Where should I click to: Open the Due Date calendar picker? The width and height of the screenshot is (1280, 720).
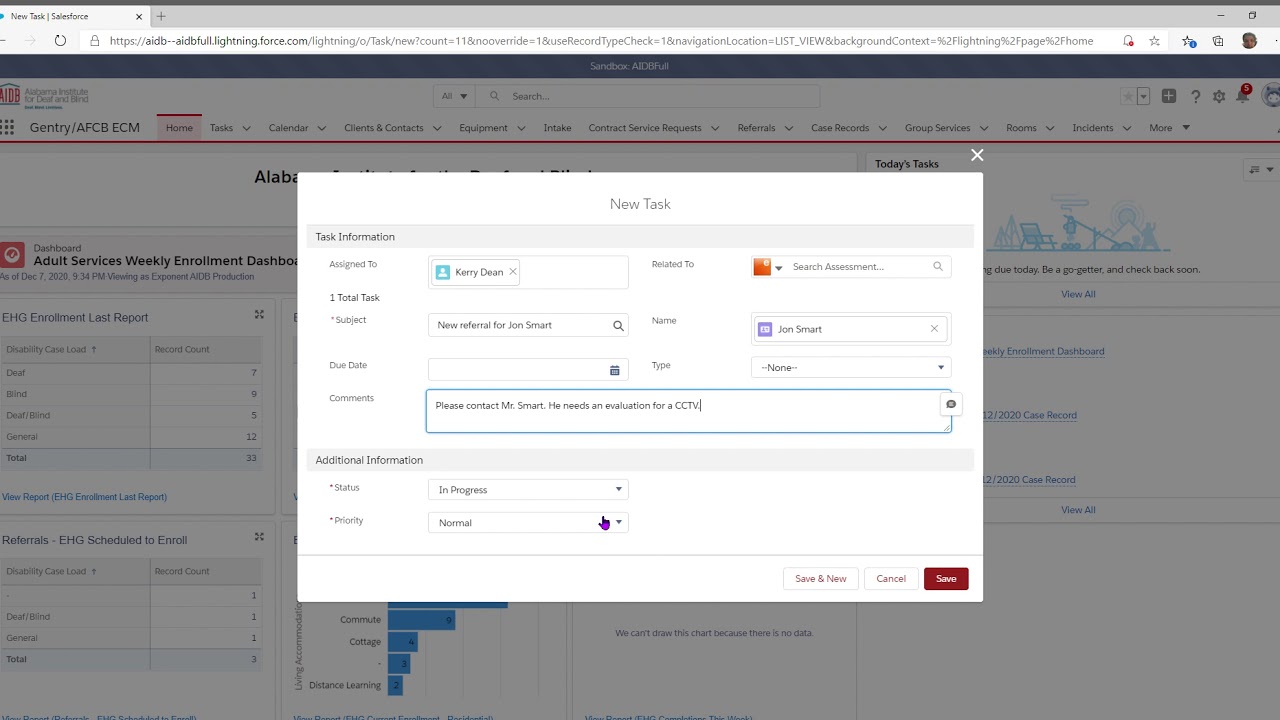coord(614,370)
